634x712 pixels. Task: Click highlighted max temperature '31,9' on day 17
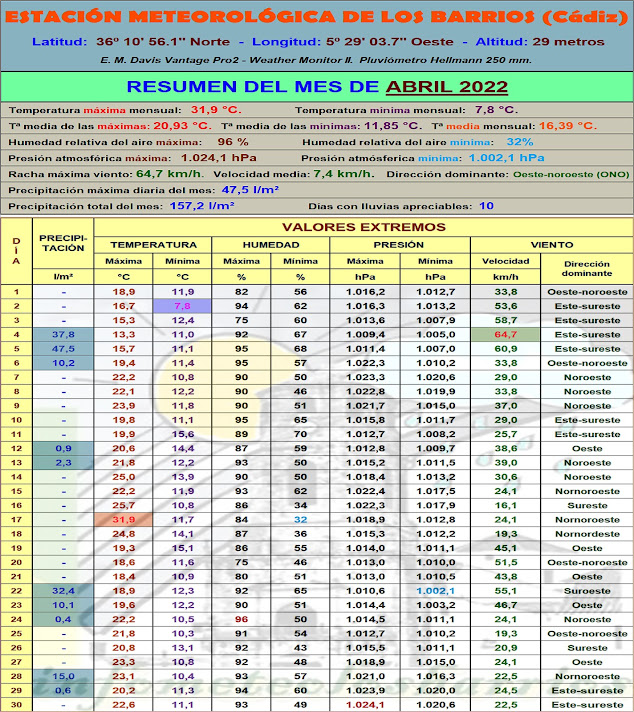(x=124, y=519)
